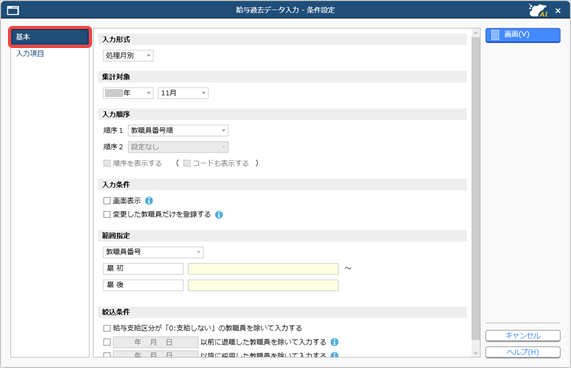Viewport: 571px width, 368px height.
Task: Click info icon beside 以前に退職した教職員を除いて入力する
Action: (x=334, y=342)
